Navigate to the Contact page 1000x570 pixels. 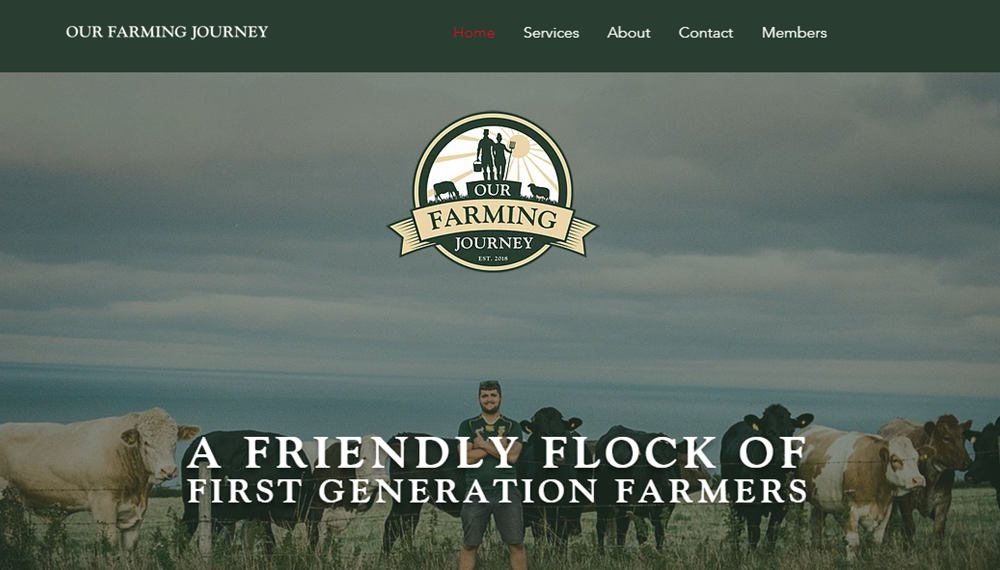coord(705,33)
